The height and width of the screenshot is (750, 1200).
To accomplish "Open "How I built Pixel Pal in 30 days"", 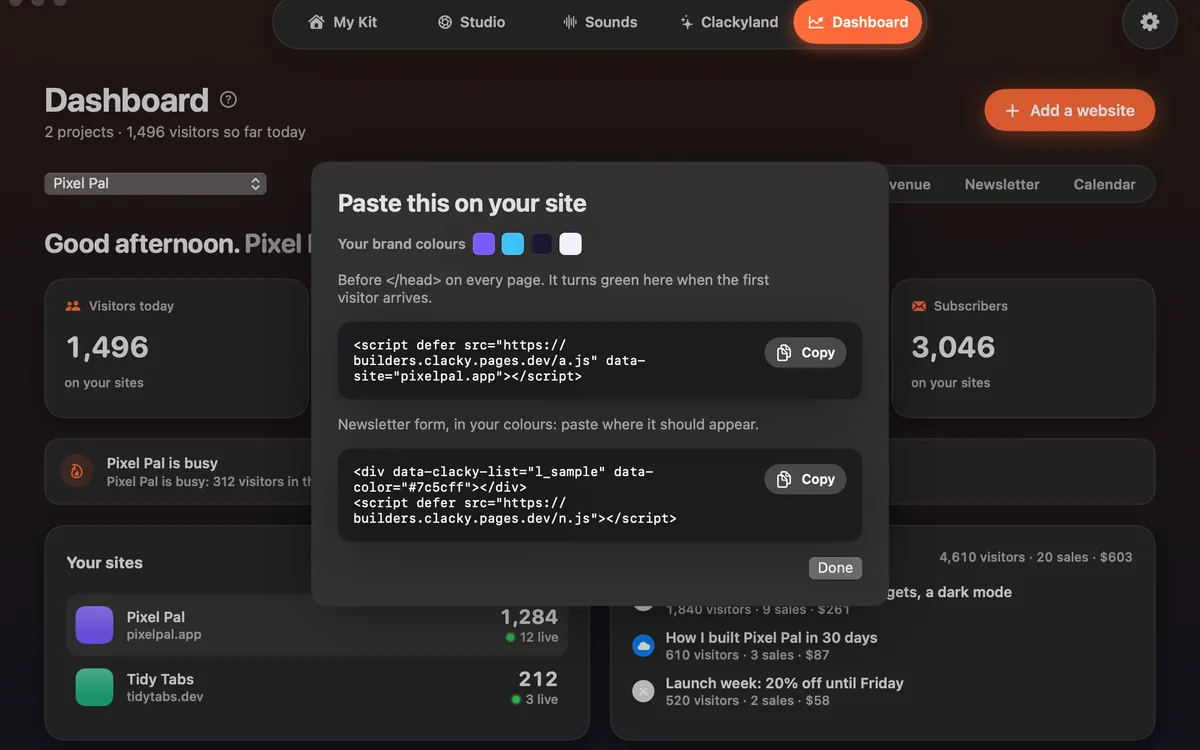I will [x=771, y=637].
